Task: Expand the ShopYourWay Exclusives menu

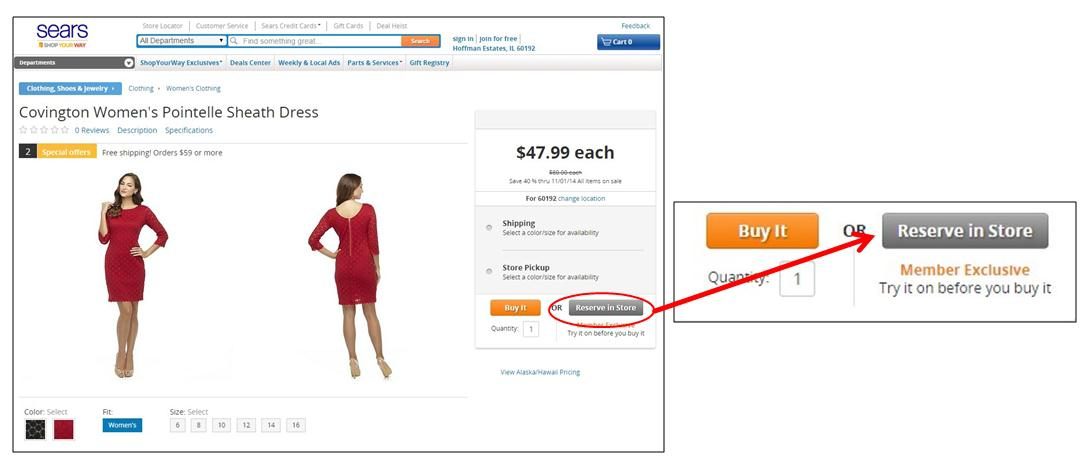Action: (181, 63)
